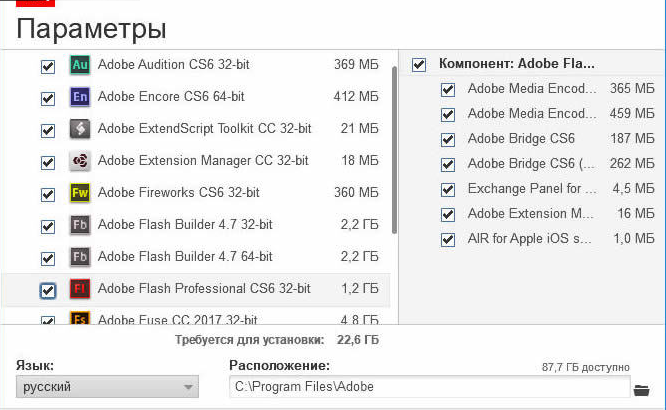Click the Adobe Encore En icon
Image resolution: width=666 pixels, height=410 pixels.
tap(80, 97)
